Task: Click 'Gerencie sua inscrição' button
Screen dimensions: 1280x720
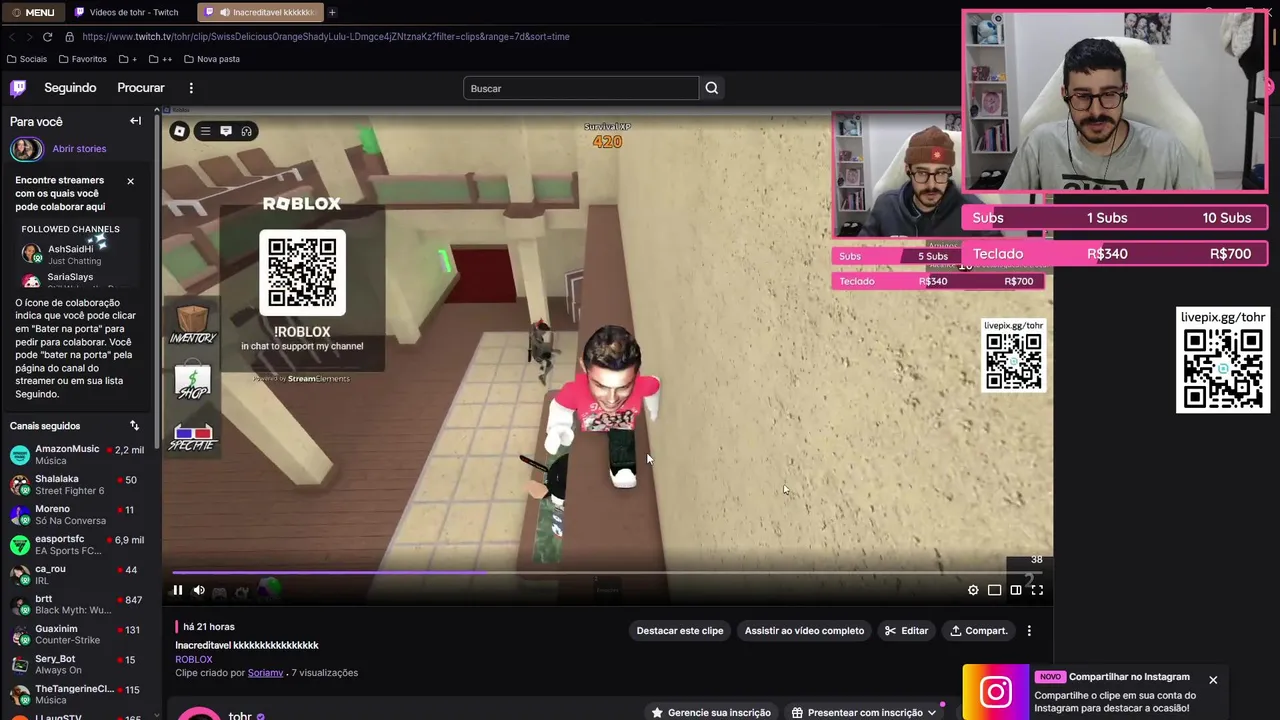Action: (x=711, y=713)
